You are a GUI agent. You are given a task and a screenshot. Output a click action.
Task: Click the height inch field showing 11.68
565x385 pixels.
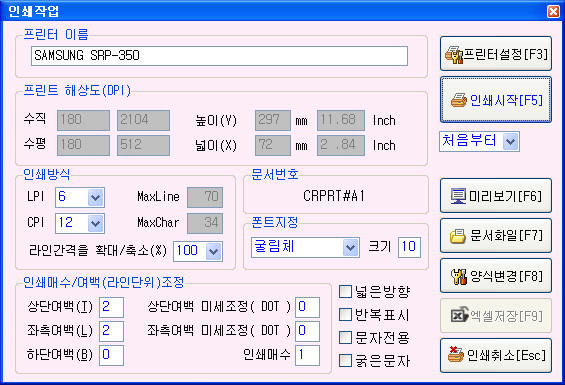341,120
